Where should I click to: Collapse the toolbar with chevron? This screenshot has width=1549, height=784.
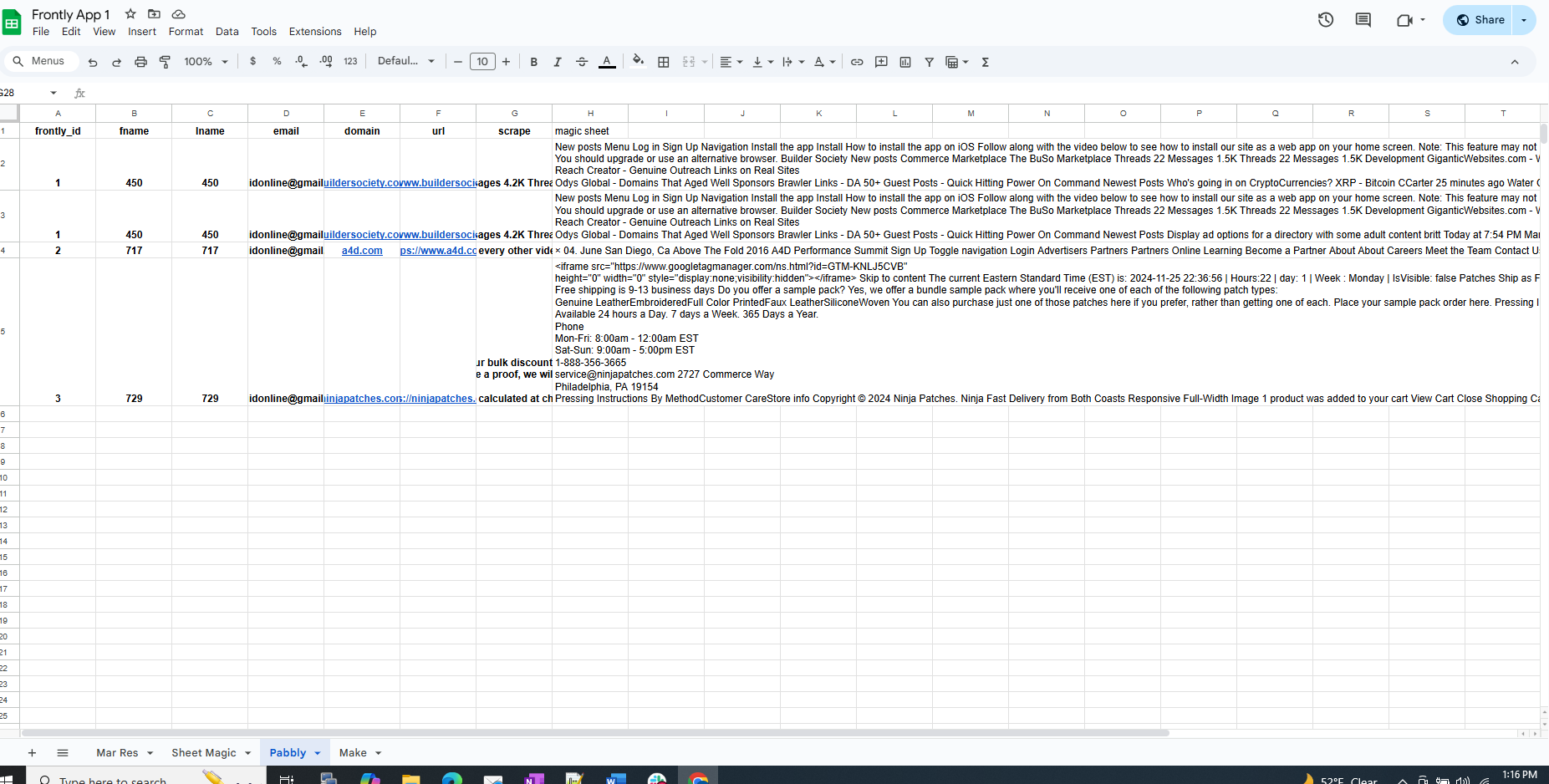tap(1515, 62)
